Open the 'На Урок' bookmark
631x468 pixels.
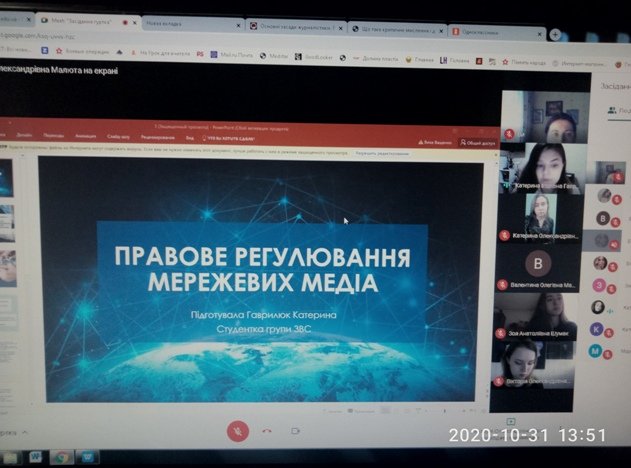pyautogui.click(x=160, y=53)
